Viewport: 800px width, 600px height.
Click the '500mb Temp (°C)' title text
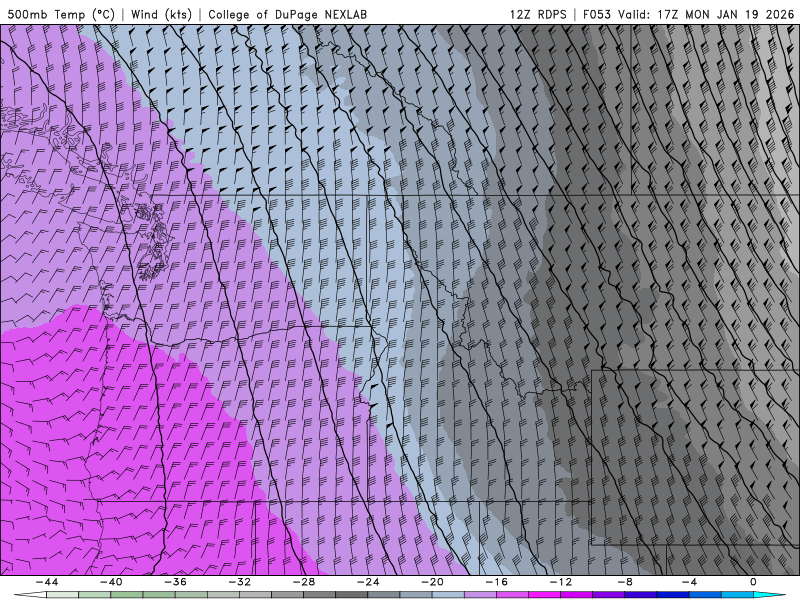pyautogui.click(x=61, y=14)
